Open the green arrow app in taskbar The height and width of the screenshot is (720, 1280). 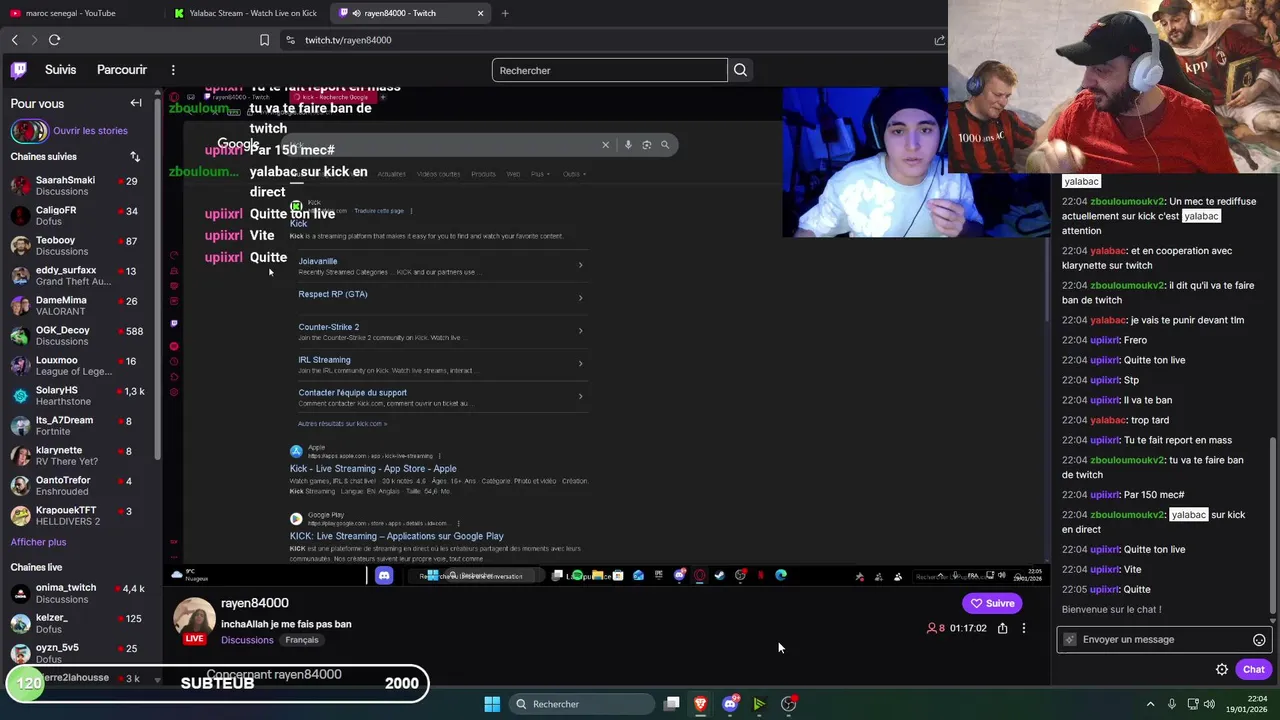759,704
